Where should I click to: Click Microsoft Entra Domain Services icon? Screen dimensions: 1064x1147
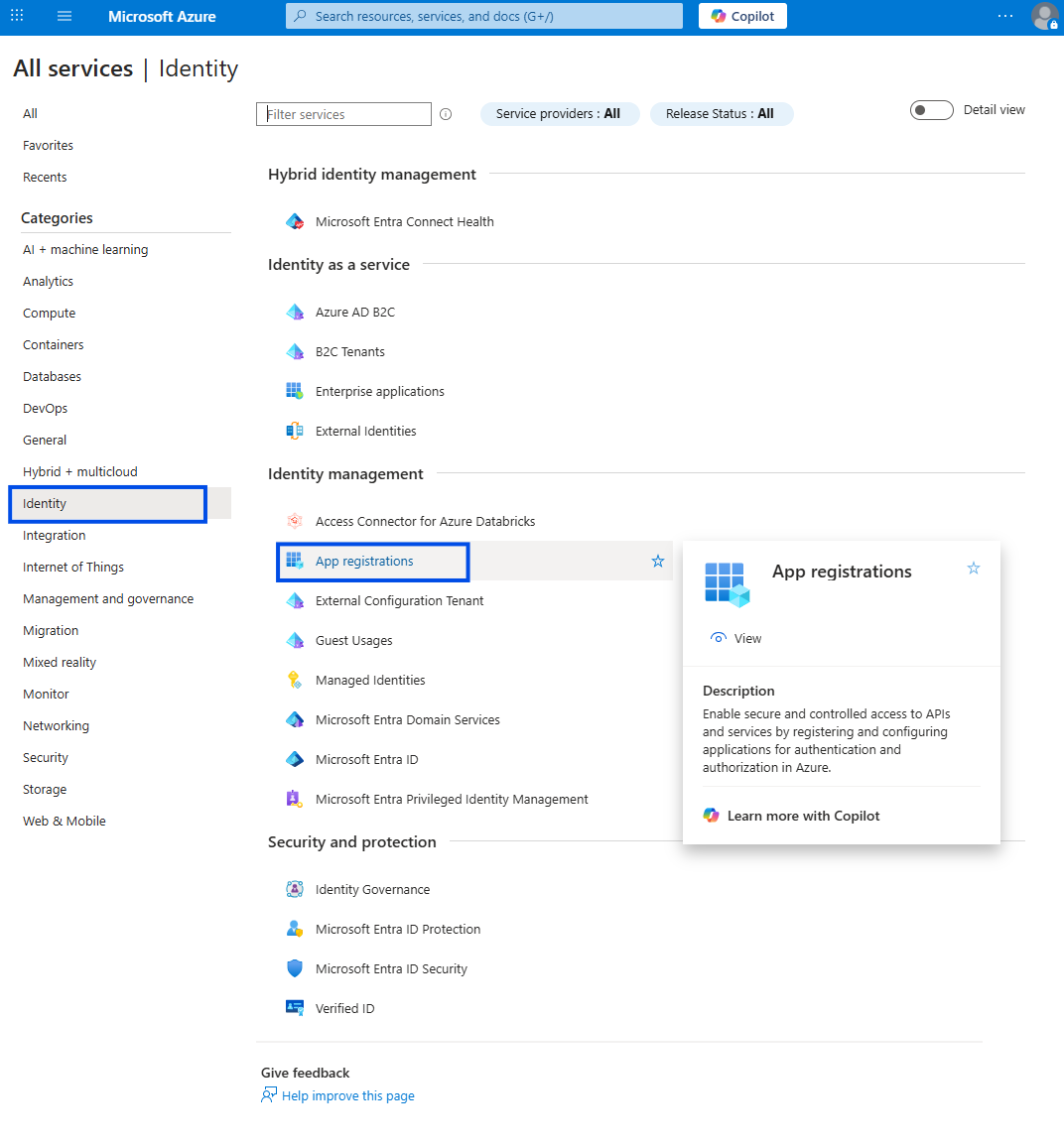click(x=294, y=719)
